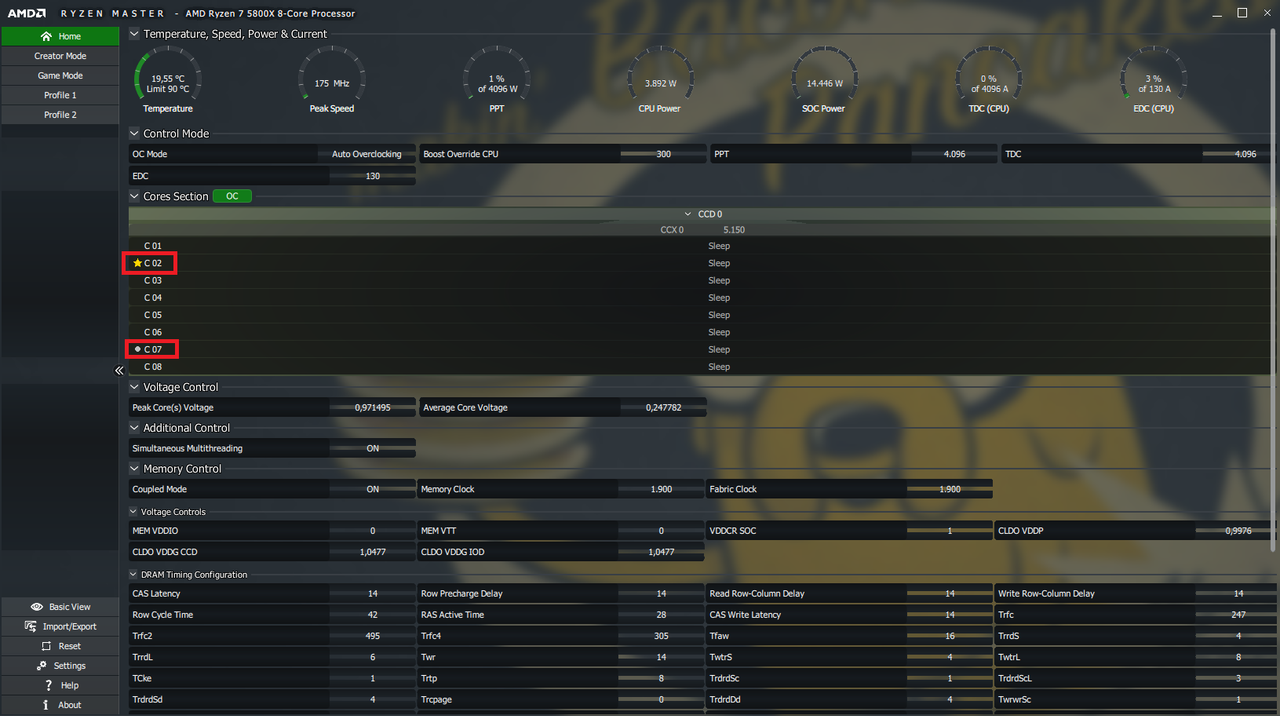Click the AMD logo in title bar

[25, 13]
